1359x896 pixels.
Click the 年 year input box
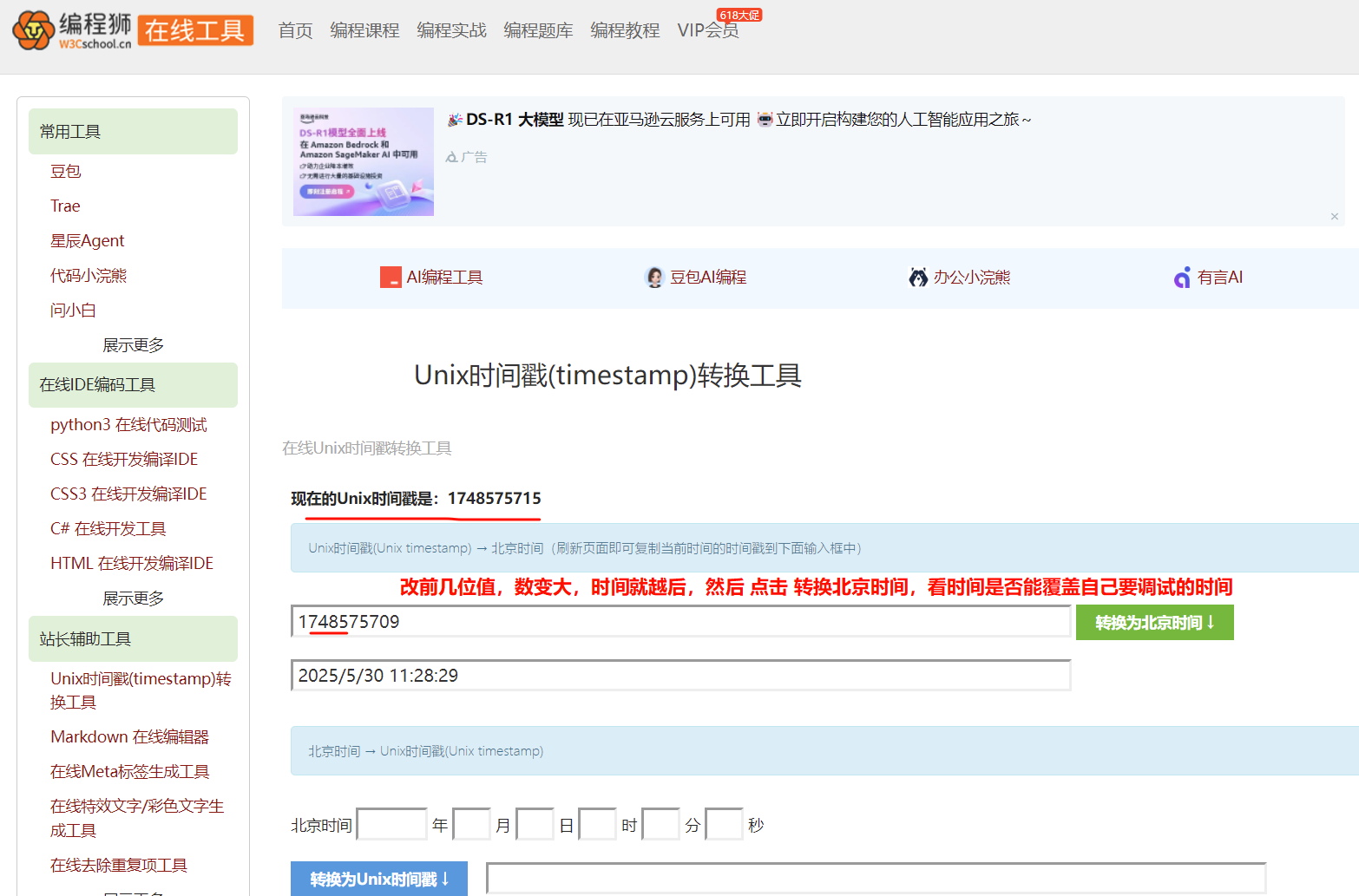pyautogui.click(x=391, y=824)
